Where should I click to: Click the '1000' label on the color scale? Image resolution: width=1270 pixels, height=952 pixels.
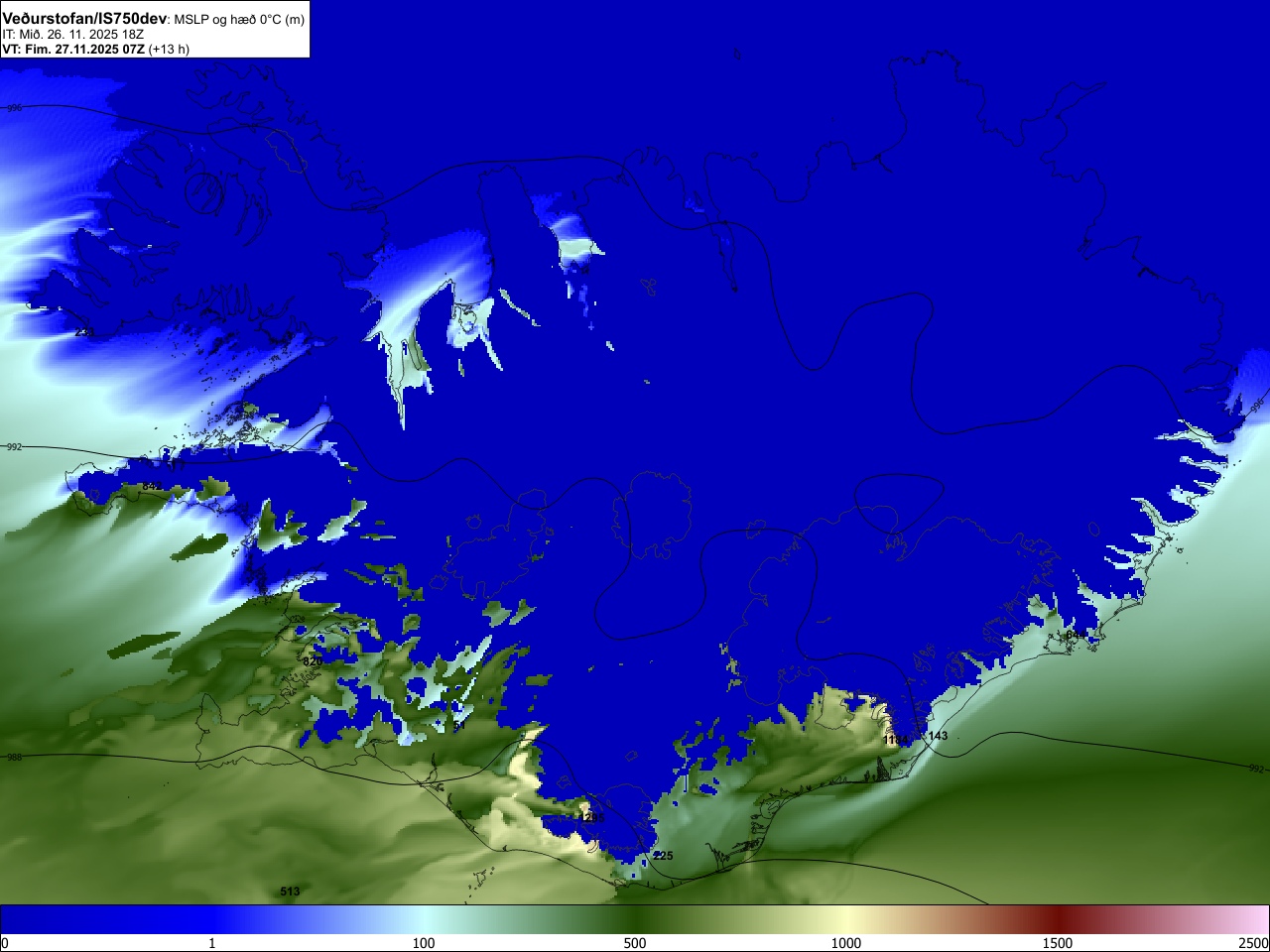click(846, 943)
